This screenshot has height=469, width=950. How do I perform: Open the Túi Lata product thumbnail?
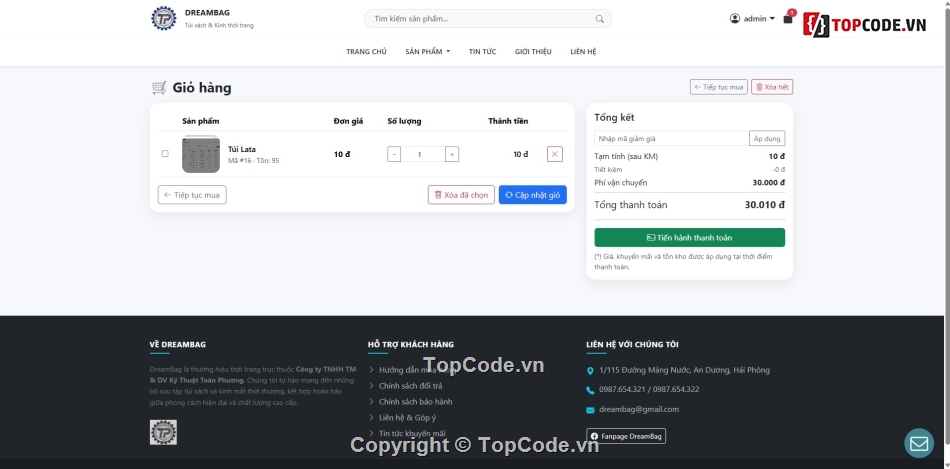[x=201, y=154]
